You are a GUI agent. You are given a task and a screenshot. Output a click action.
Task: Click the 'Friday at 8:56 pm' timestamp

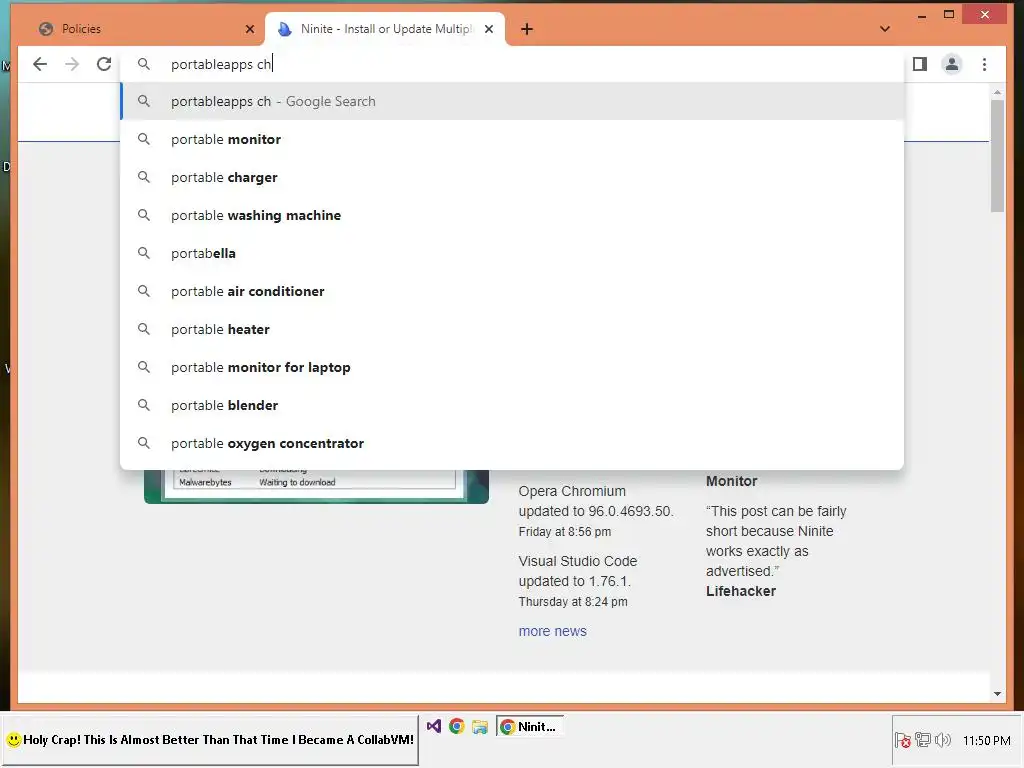pos(565,532)
